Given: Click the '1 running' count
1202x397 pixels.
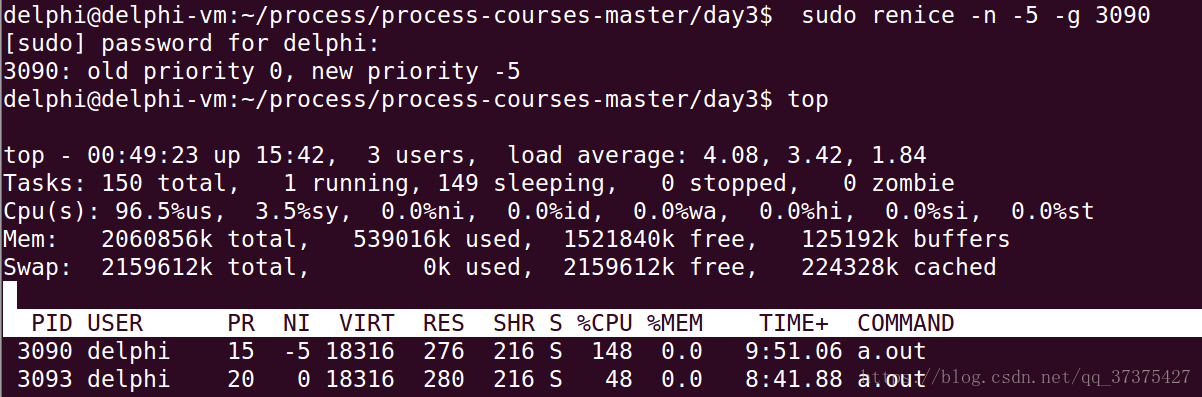Looking at the screenshot, I should (347, 184).
